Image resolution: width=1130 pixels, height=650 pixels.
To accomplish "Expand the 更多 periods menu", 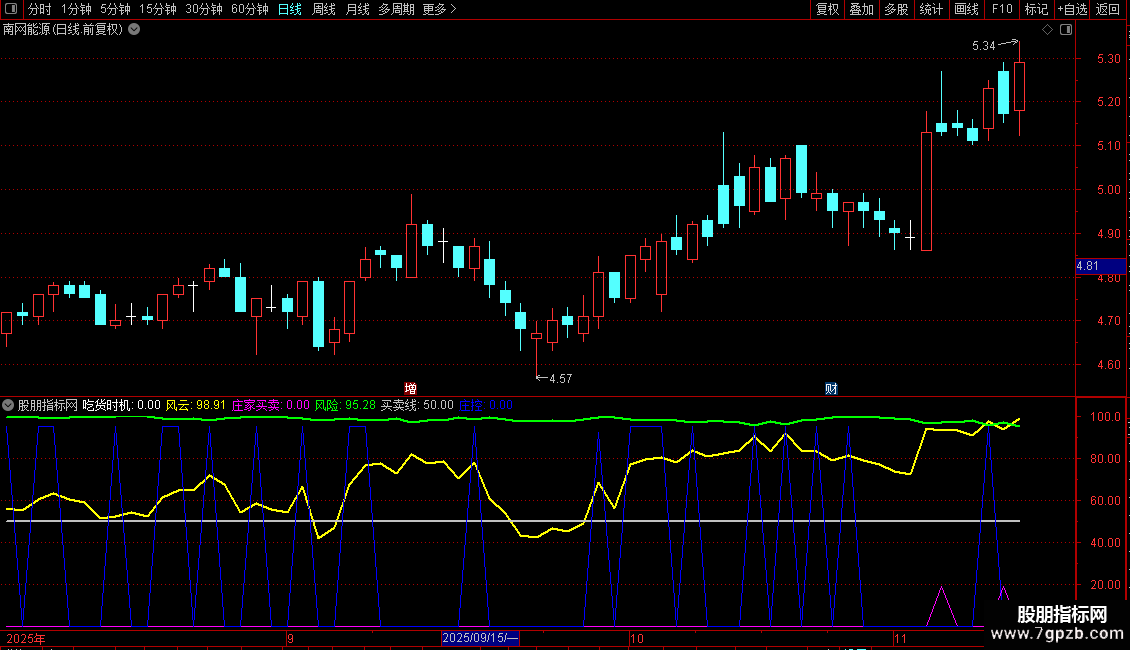I will [440, 9].
